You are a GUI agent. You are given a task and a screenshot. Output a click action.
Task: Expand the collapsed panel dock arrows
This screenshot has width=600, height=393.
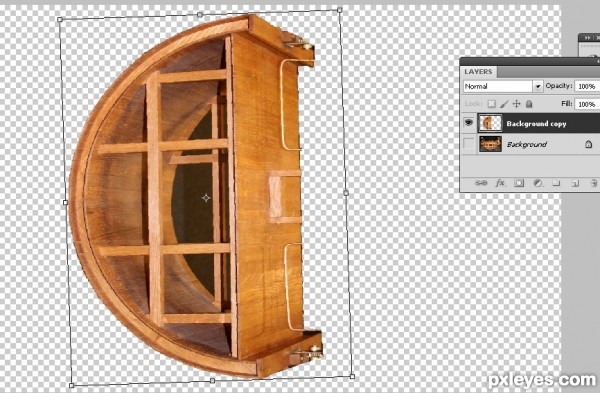click(587, 38)
